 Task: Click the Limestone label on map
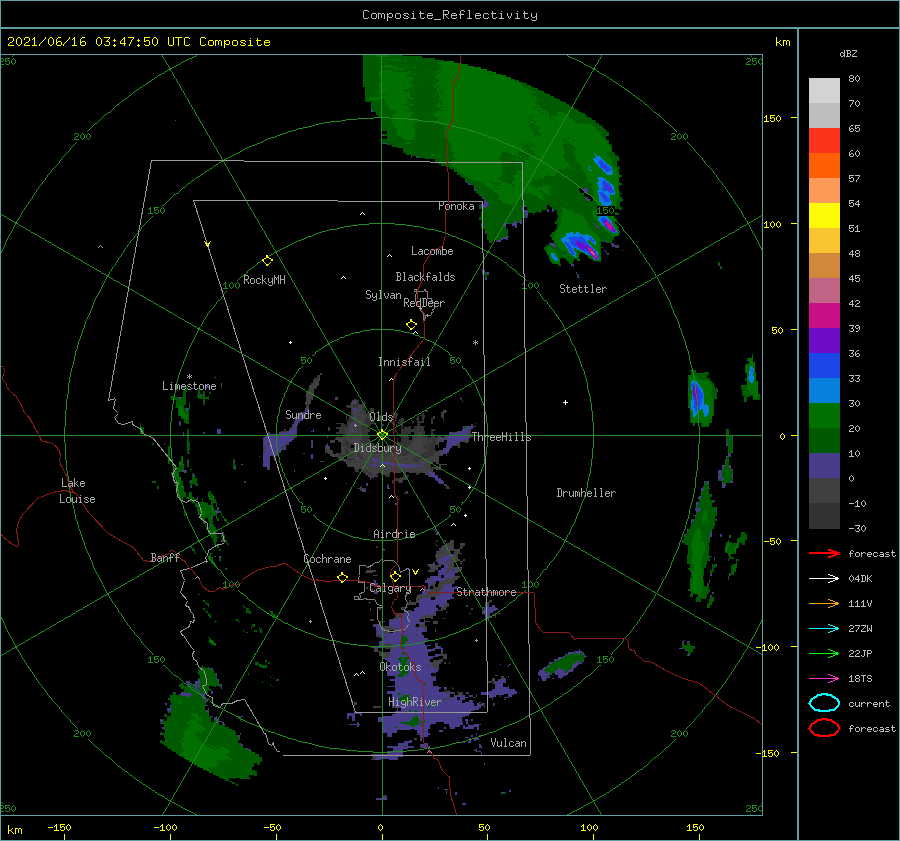tap(189, 386)
